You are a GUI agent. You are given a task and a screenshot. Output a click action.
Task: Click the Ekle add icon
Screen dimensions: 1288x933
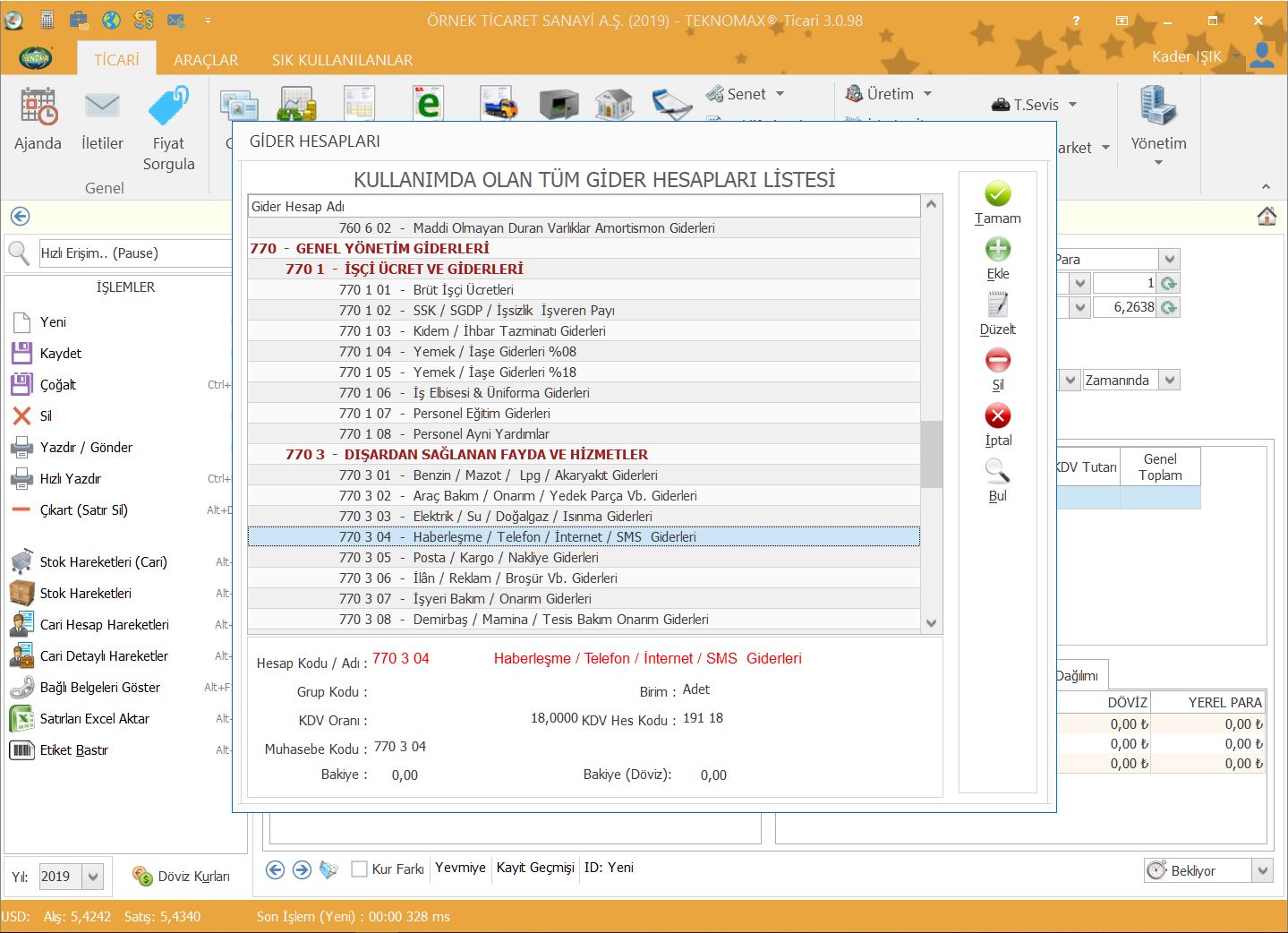[x=997, y=250]
